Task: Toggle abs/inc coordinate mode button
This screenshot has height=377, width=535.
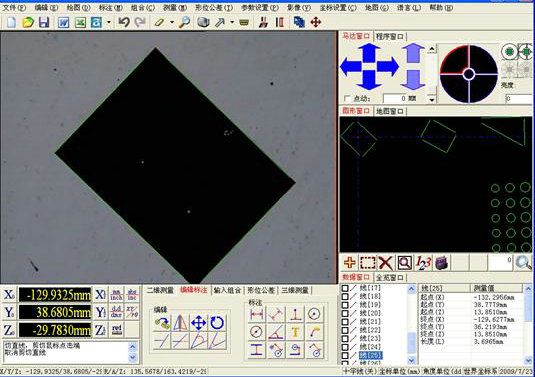Action: click(x=132, y=295)
